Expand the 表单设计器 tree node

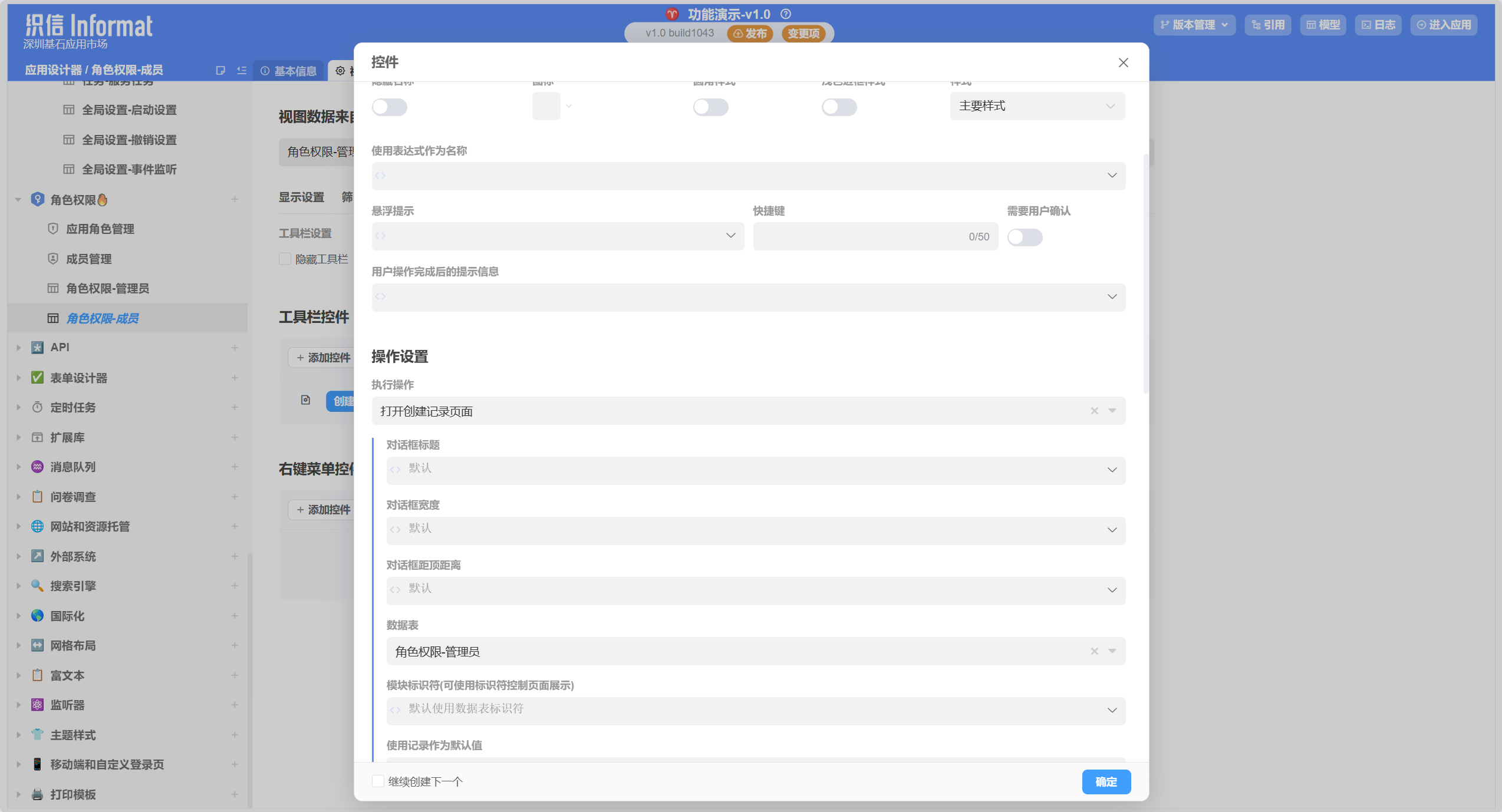click(x=18, y=378)
